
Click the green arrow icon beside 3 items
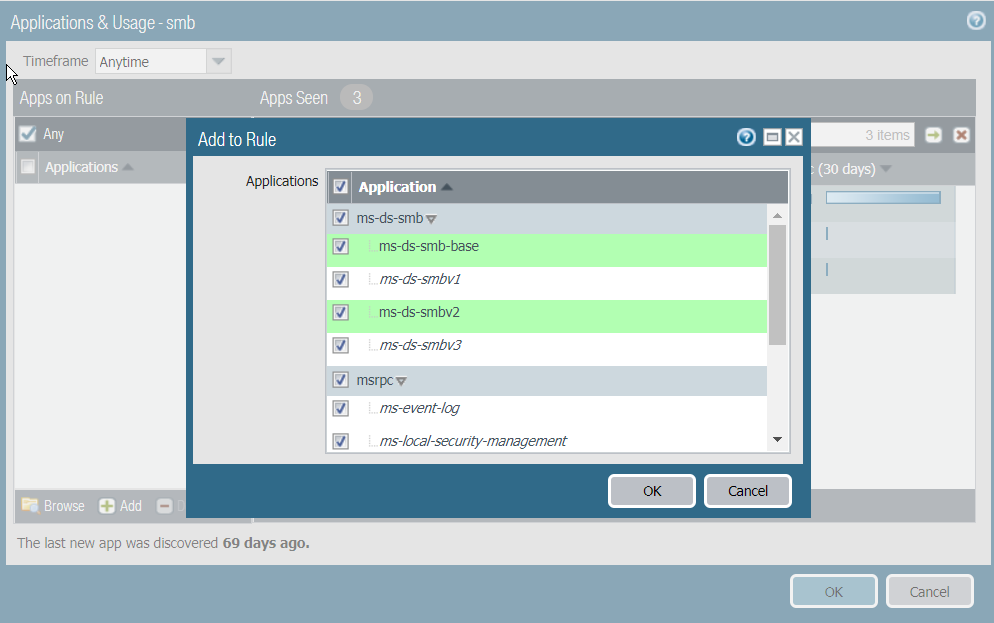933,135
